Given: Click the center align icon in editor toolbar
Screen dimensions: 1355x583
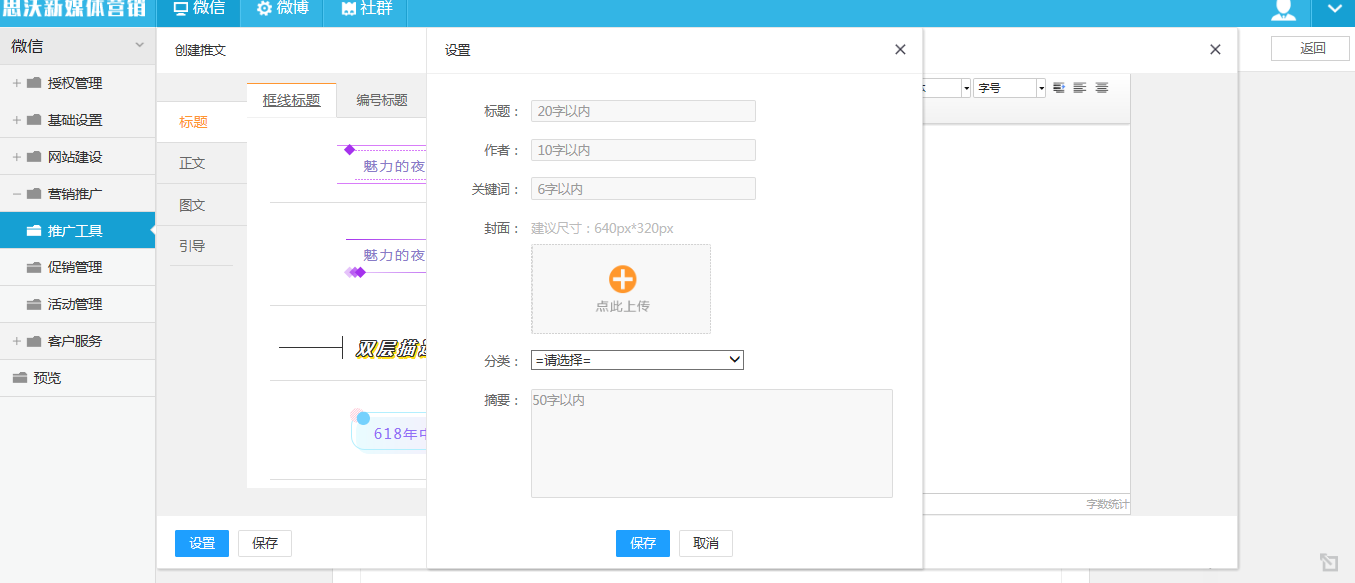Looking at the screenshot, I should coord(1101,88).
